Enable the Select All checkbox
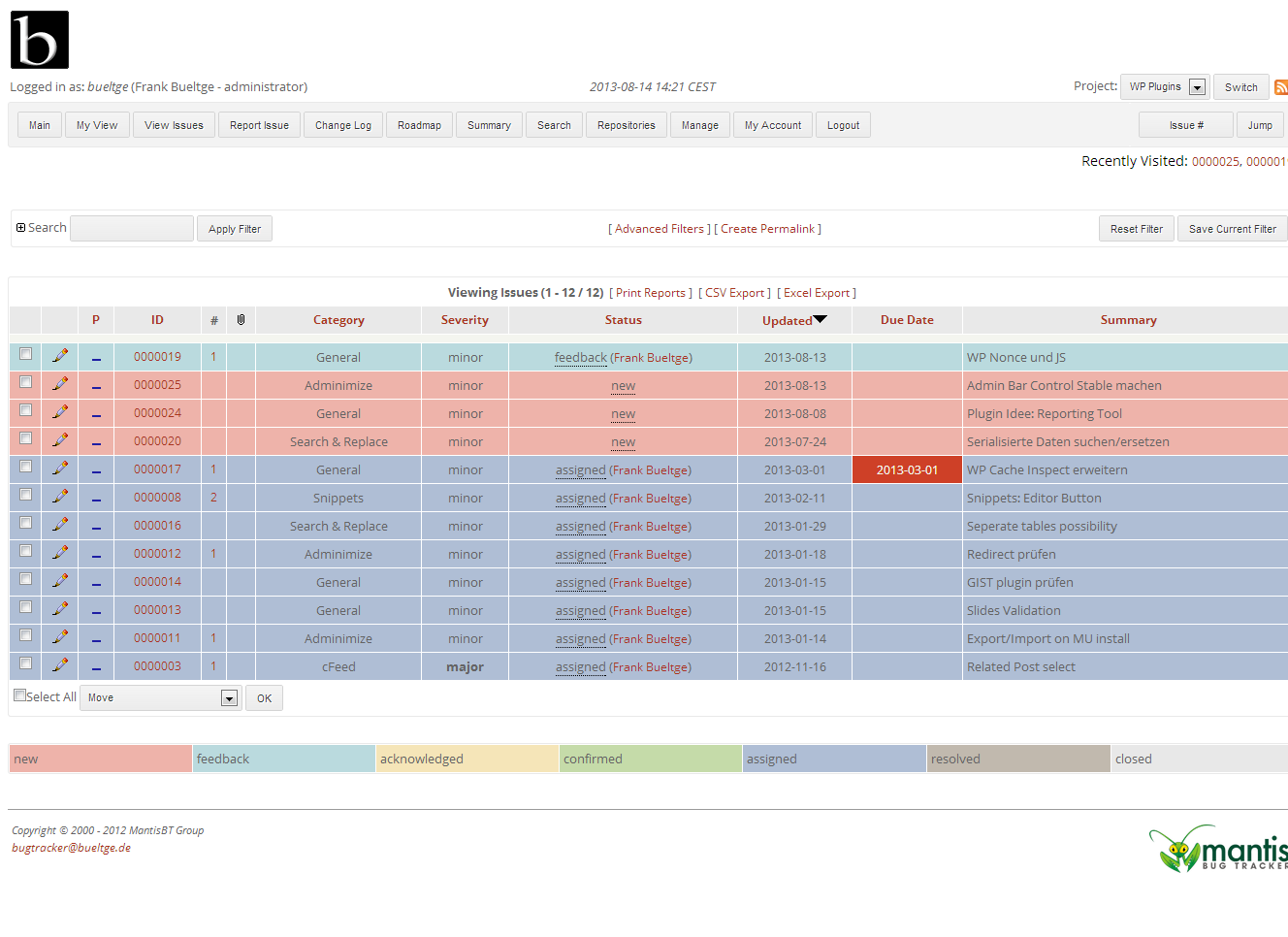Viewport: 1288px width, 937px height. point(19,695)
